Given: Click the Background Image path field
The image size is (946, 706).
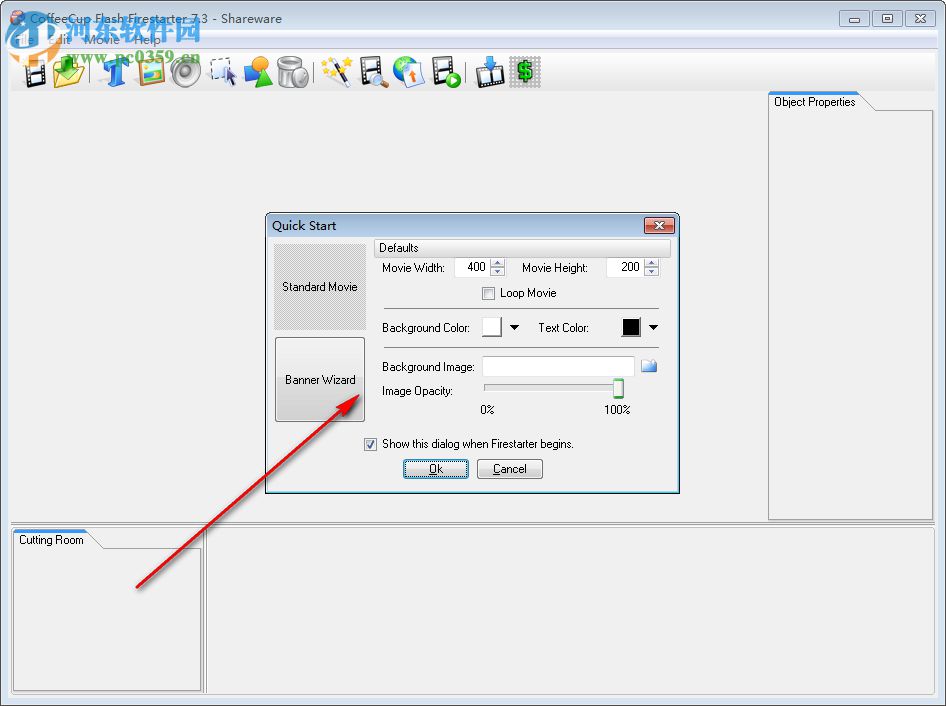Looking at the screenshot, I should point(559,366).
